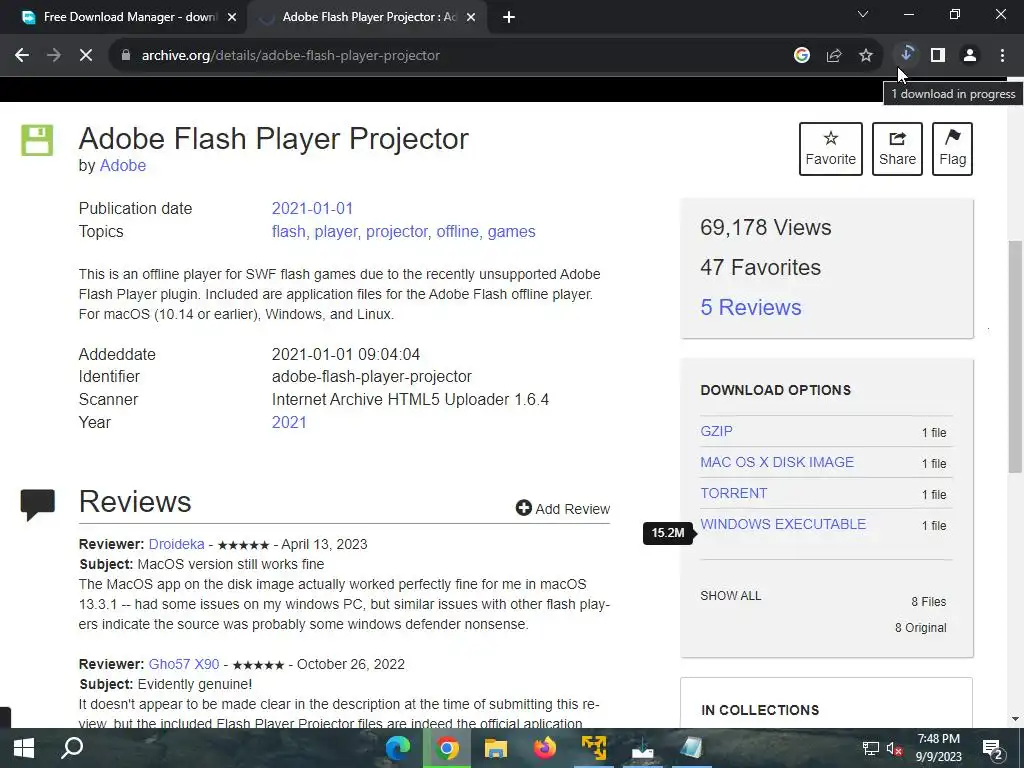Click the 69,178 Views text
Screen dimensions: 1024x768
coord(765,227)
